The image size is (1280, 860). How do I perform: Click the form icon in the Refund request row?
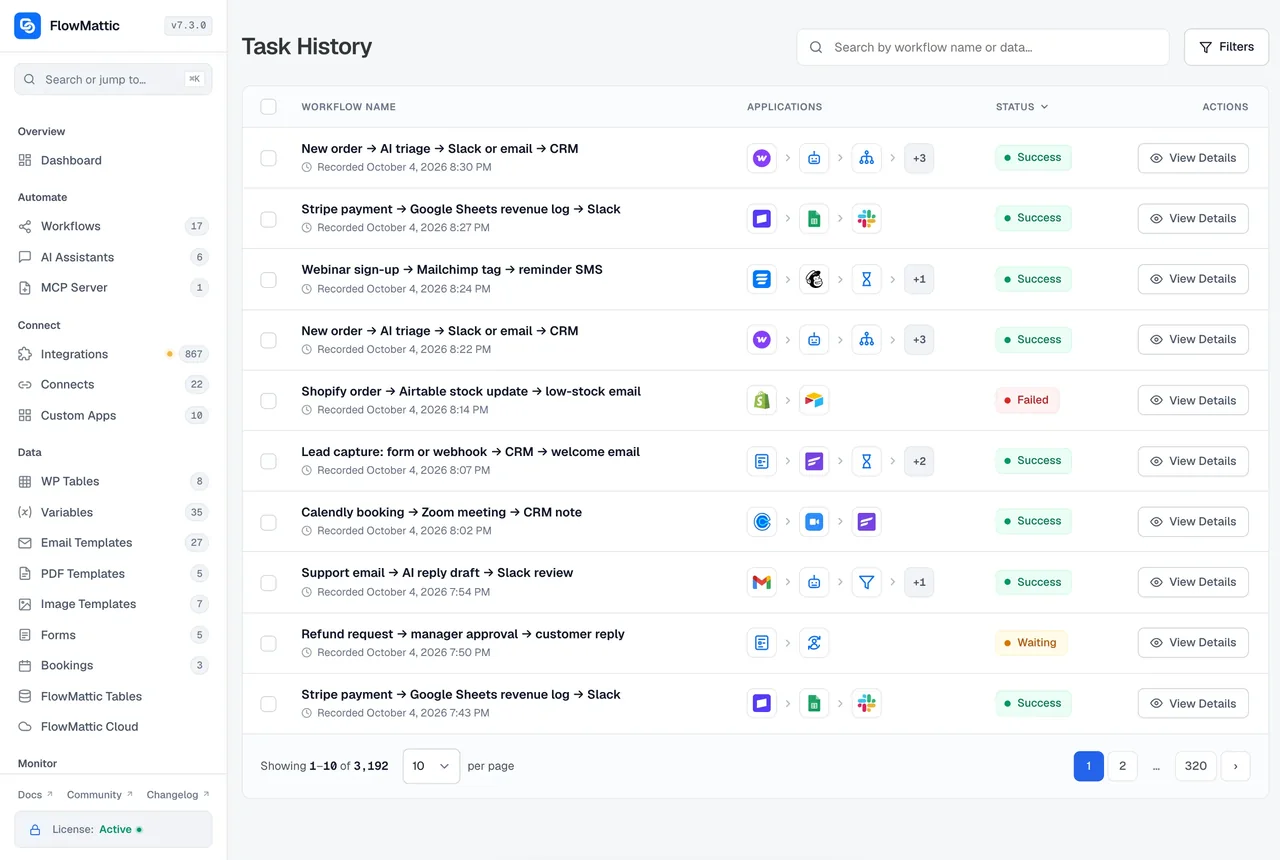[x=762, y=643]
